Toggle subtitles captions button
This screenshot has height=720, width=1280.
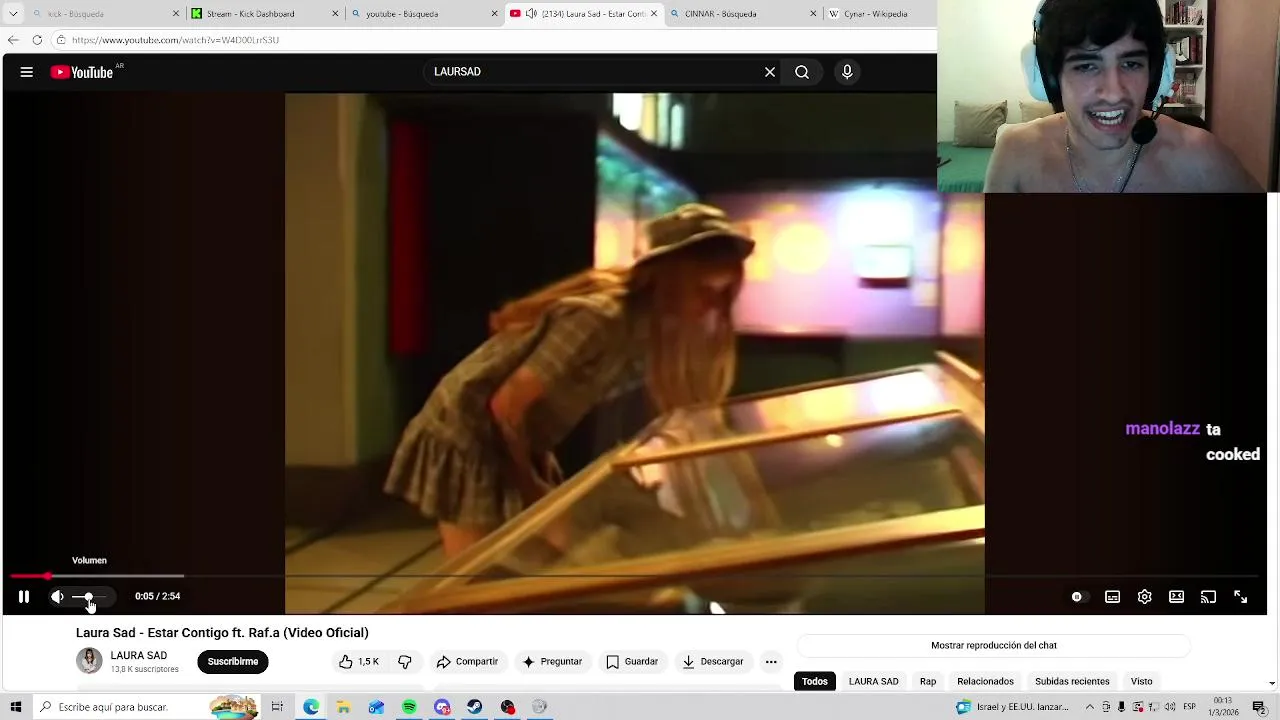[1112, 597]
